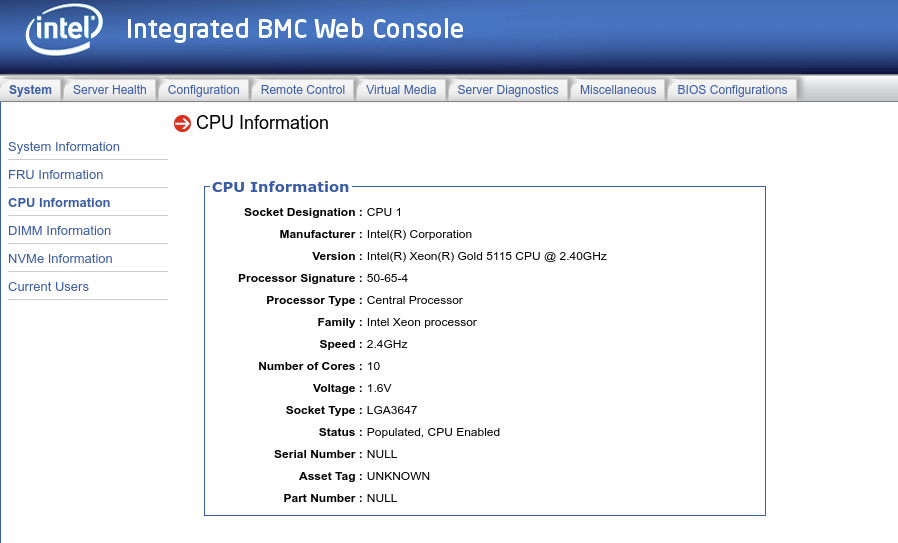Select the Virtual Media tab
Viewport: 898px width, 543px height.
[x=401, y=90]
